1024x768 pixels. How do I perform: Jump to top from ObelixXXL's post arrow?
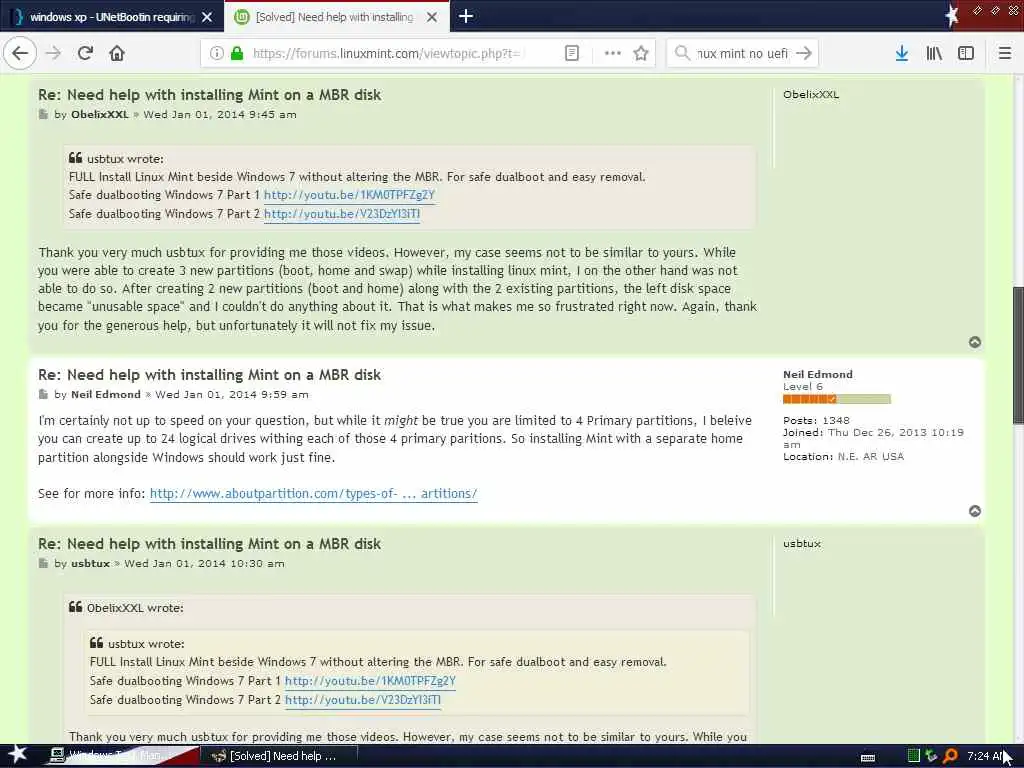click(x=974, y=342)
